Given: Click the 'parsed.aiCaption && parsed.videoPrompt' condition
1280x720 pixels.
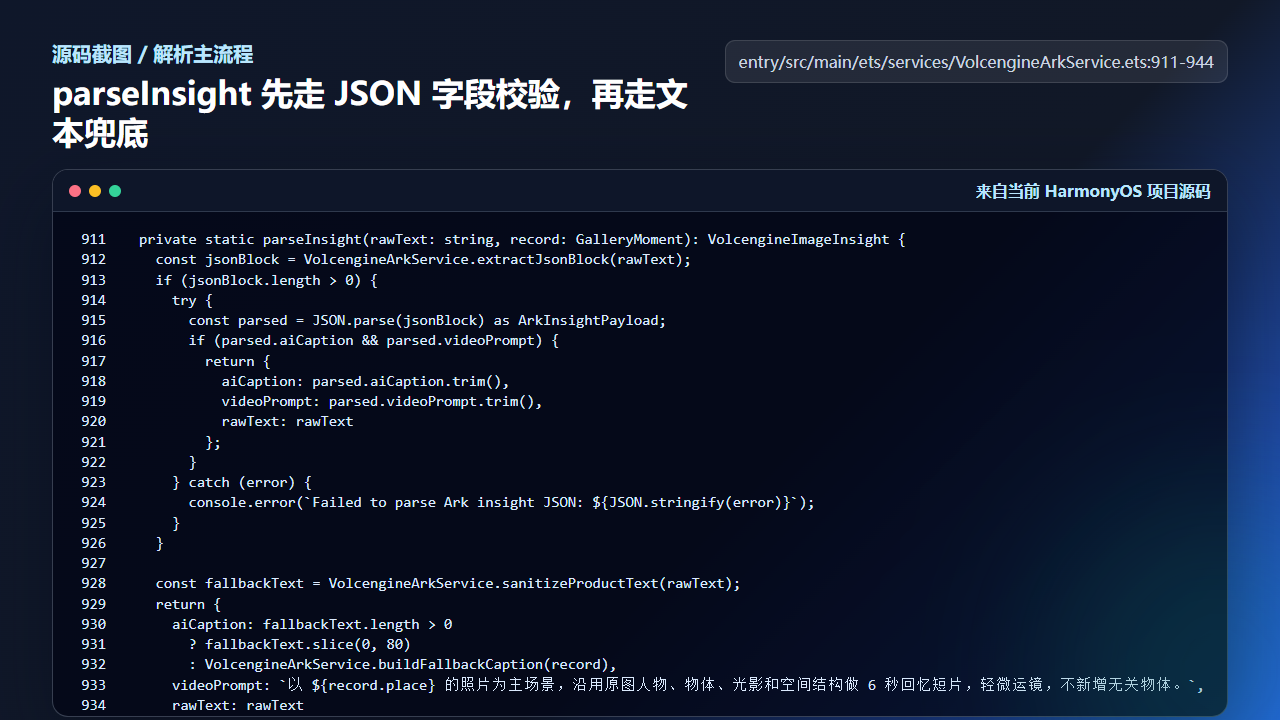Looking at the screenshot, I should (x=373, y=340).
